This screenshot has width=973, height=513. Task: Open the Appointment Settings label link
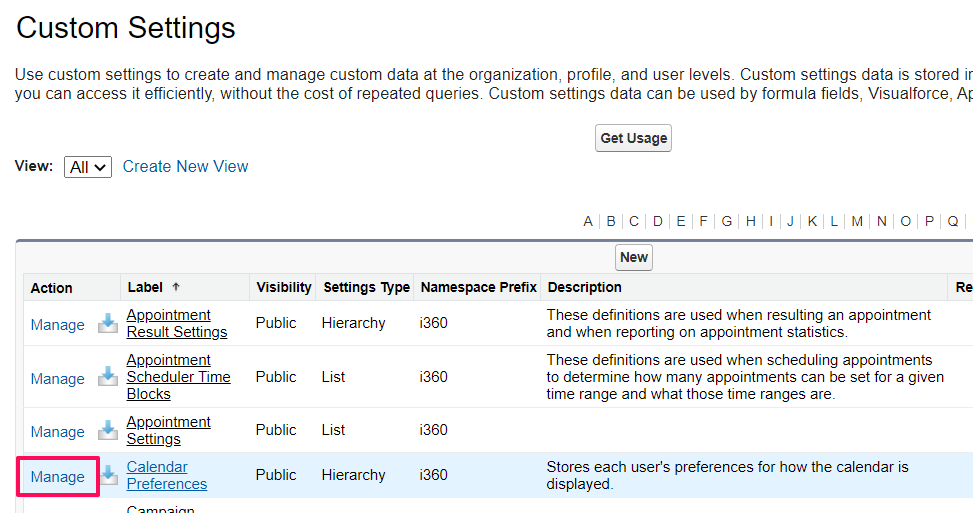pyautogui.click(x=168, y=430)
